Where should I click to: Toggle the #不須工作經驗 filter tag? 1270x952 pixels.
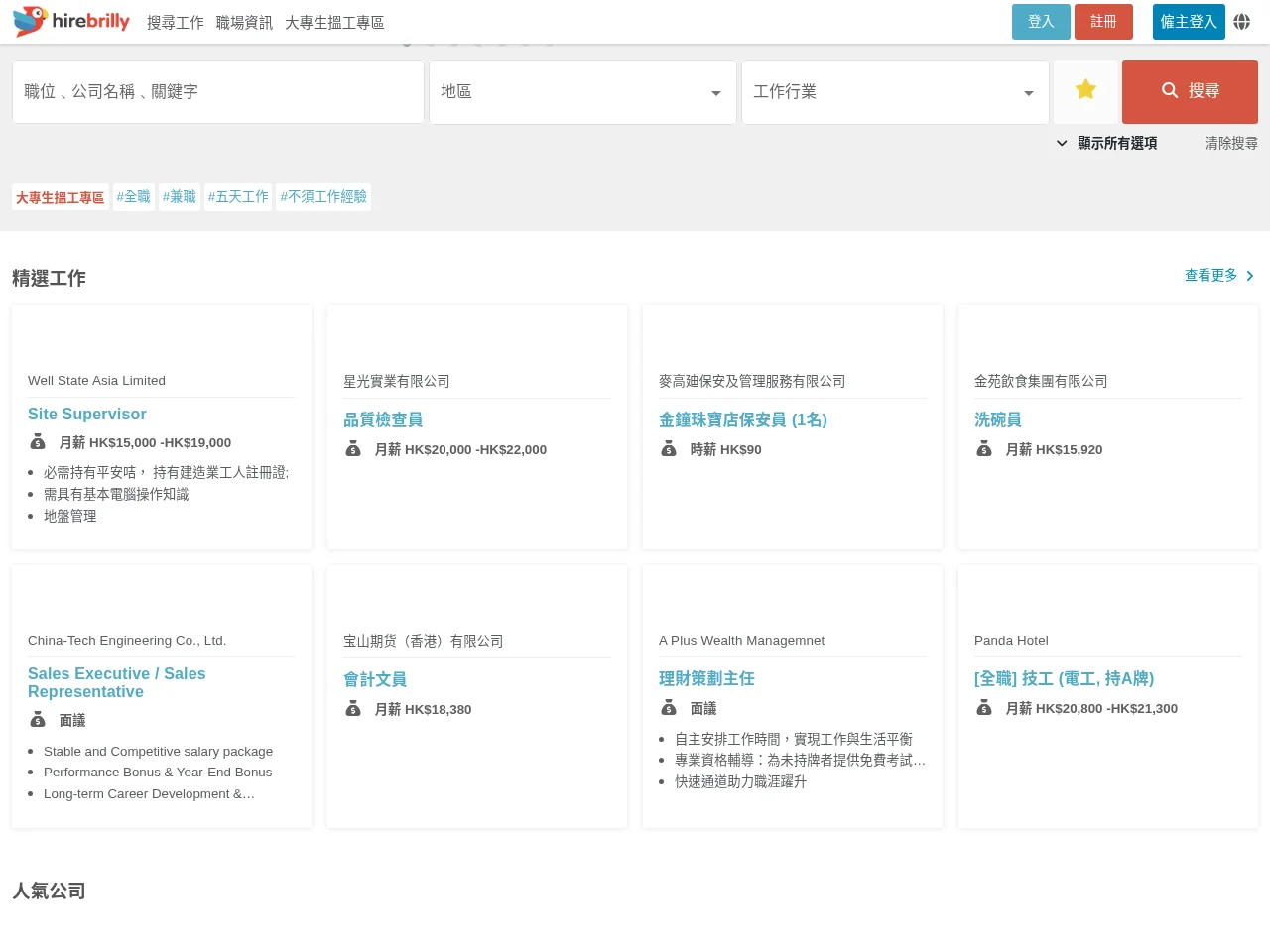point(323,197)
